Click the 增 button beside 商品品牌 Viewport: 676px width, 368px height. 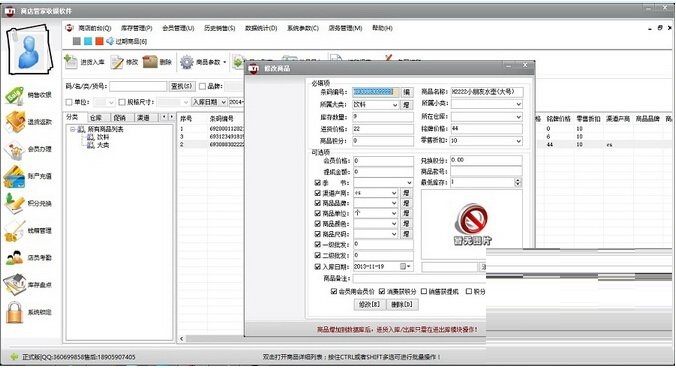[406, 203]
